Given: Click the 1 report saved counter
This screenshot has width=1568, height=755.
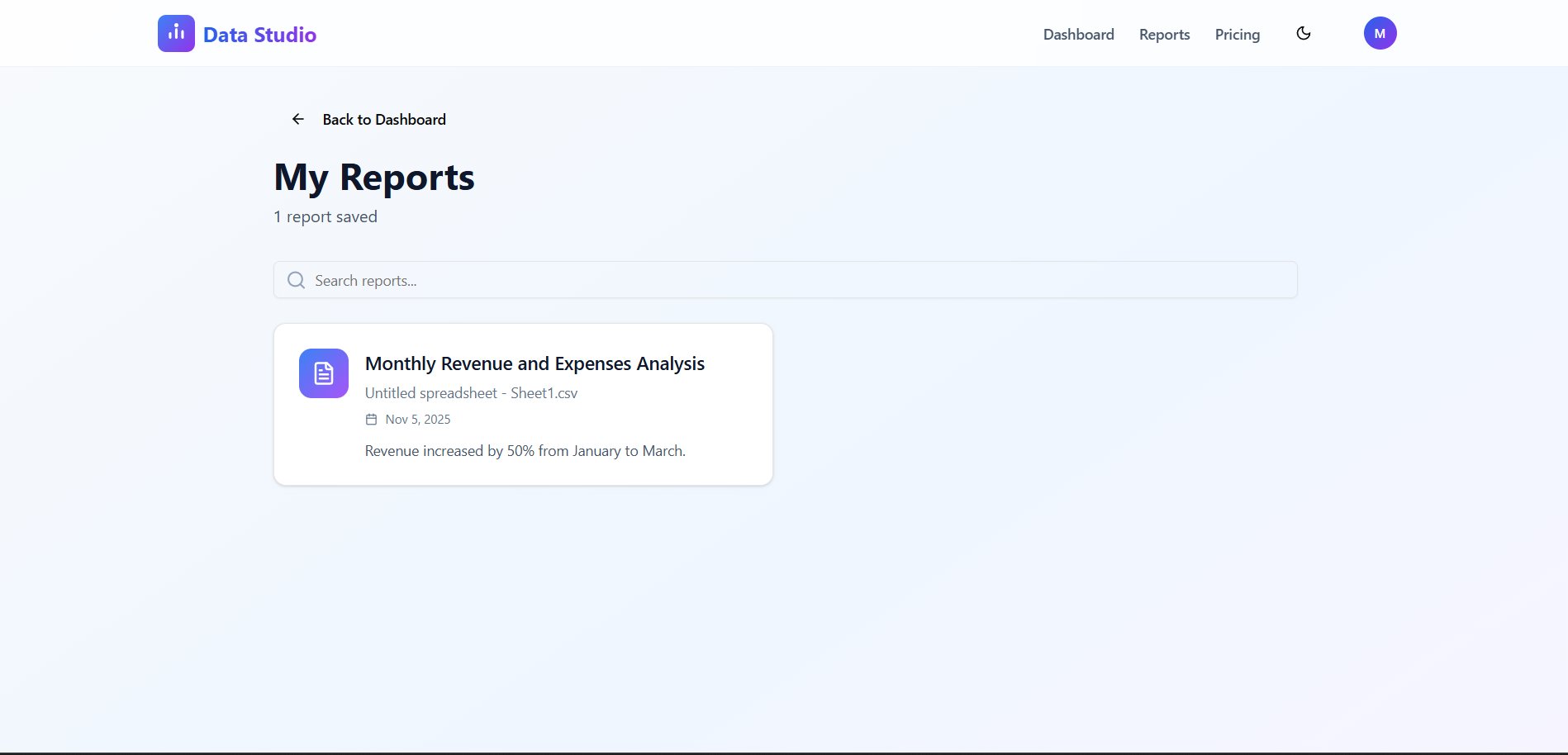Looking at the screenshot, I should point(325,216).
